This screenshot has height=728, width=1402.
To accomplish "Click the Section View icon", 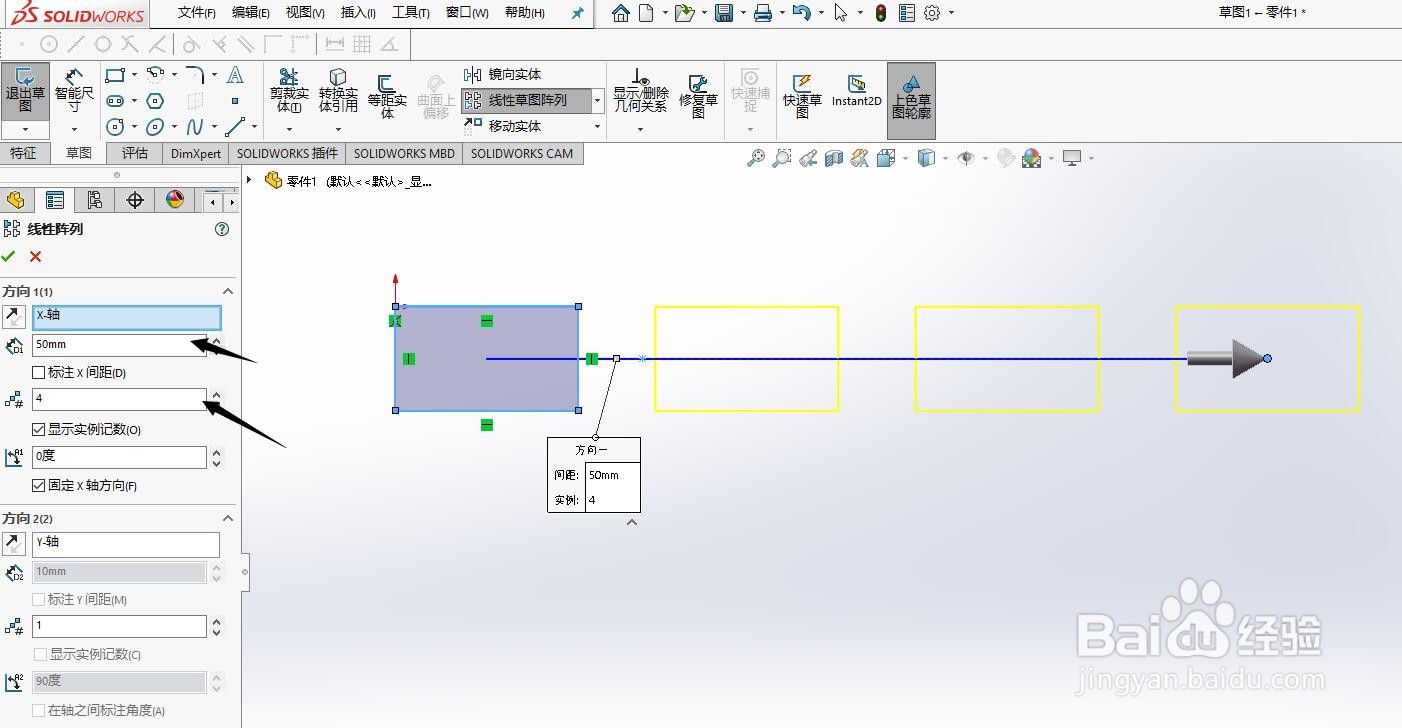I will [x=834, y=158].
